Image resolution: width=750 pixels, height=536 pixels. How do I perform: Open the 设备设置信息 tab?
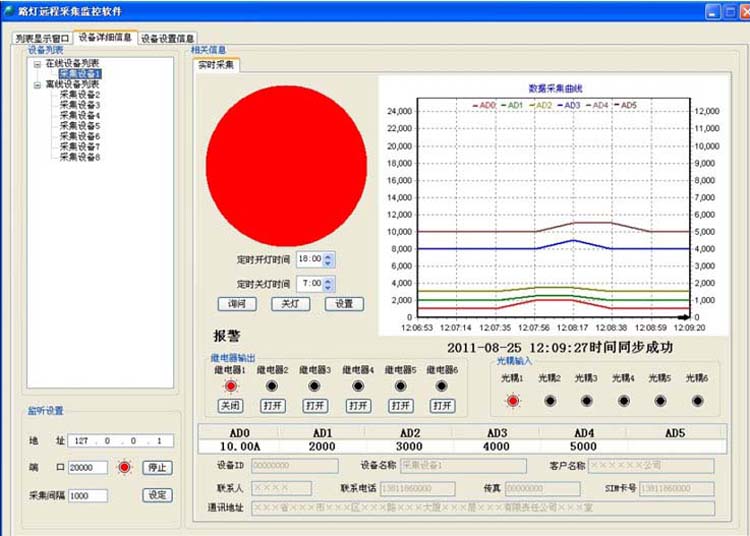click(x=167, y=38)
